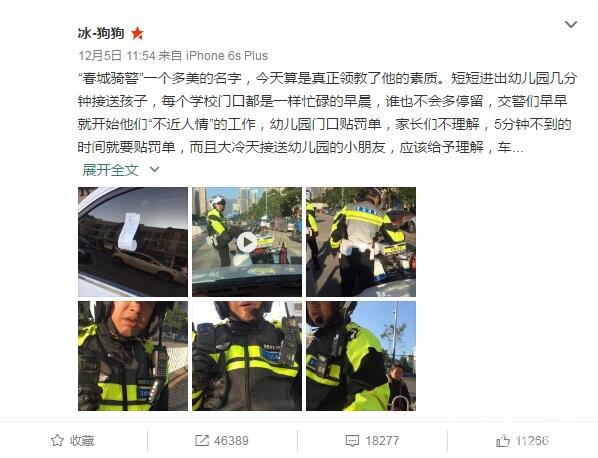Click the comment count 18277
598x458 pixels.
(382, 441)
